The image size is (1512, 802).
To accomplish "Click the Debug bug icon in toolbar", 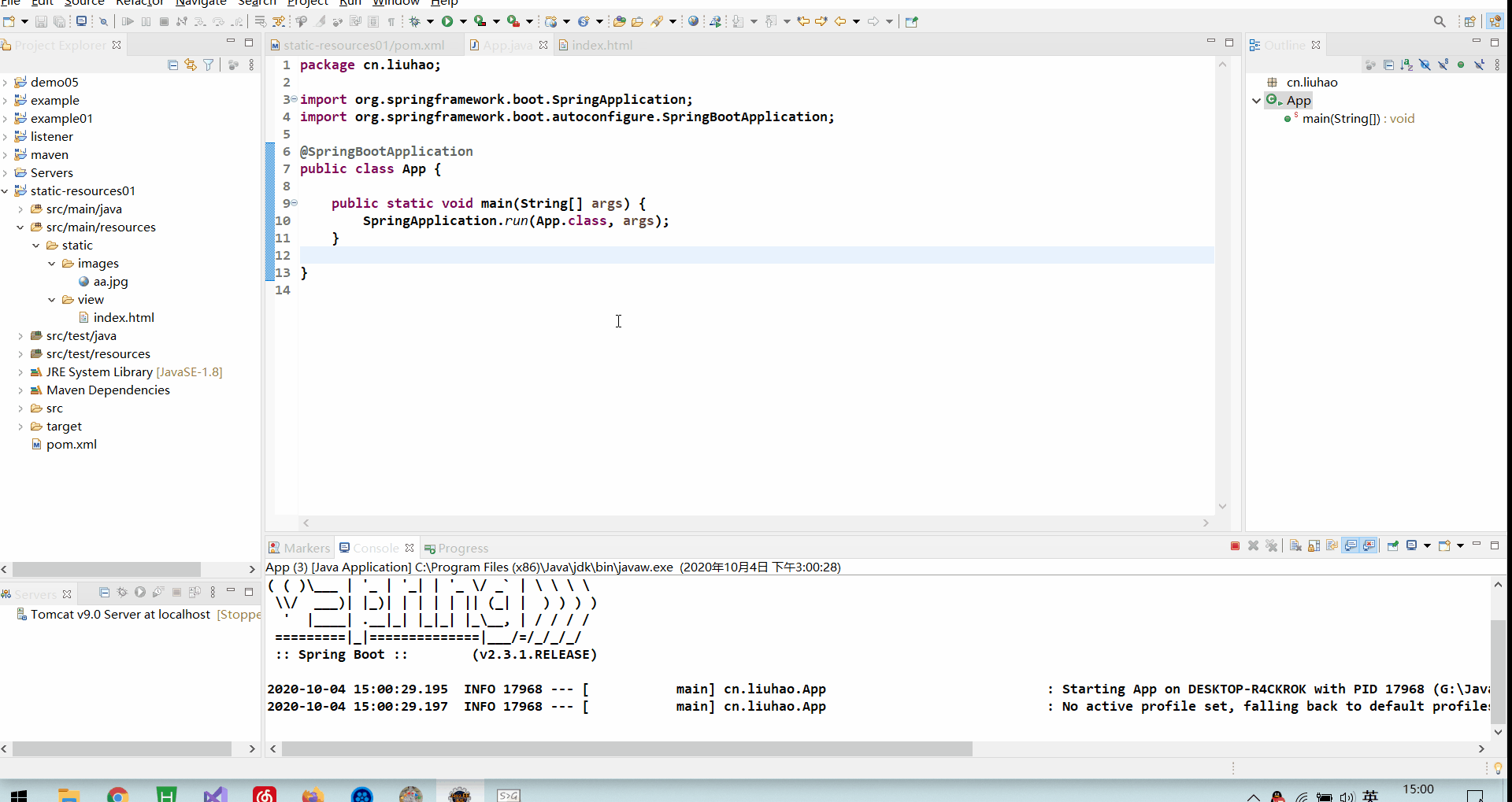I will (x=414, y=21).
